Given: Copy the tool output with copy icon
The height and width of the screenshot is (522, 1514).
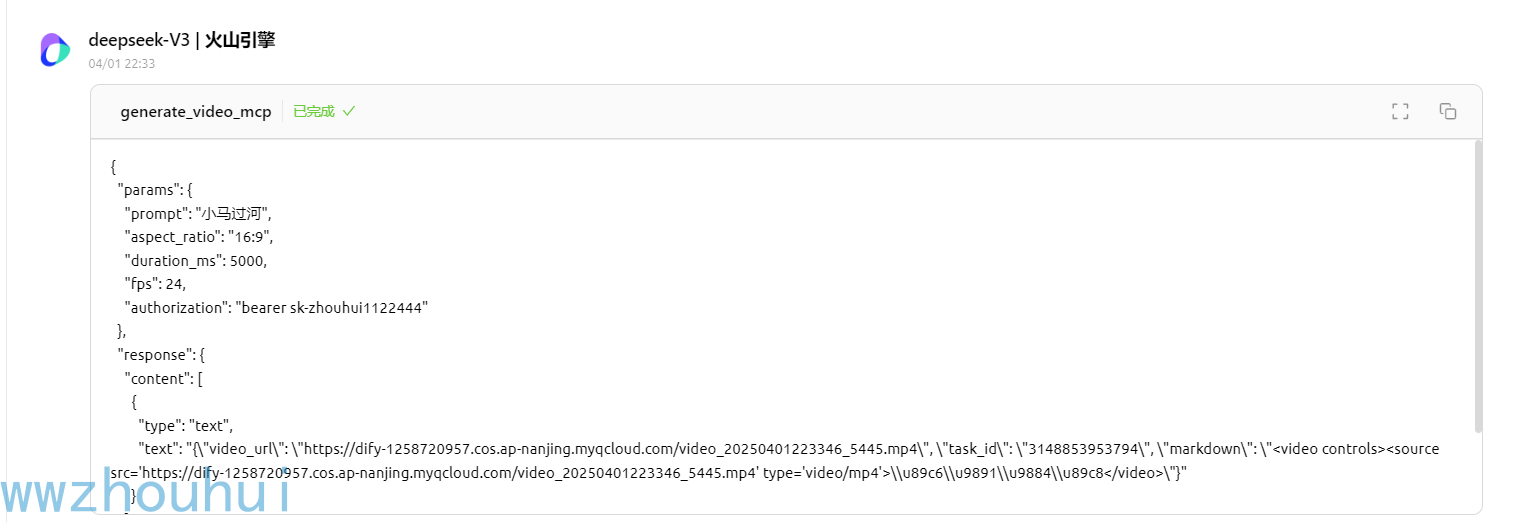Looking at the screenshot, I should 1447,112.
